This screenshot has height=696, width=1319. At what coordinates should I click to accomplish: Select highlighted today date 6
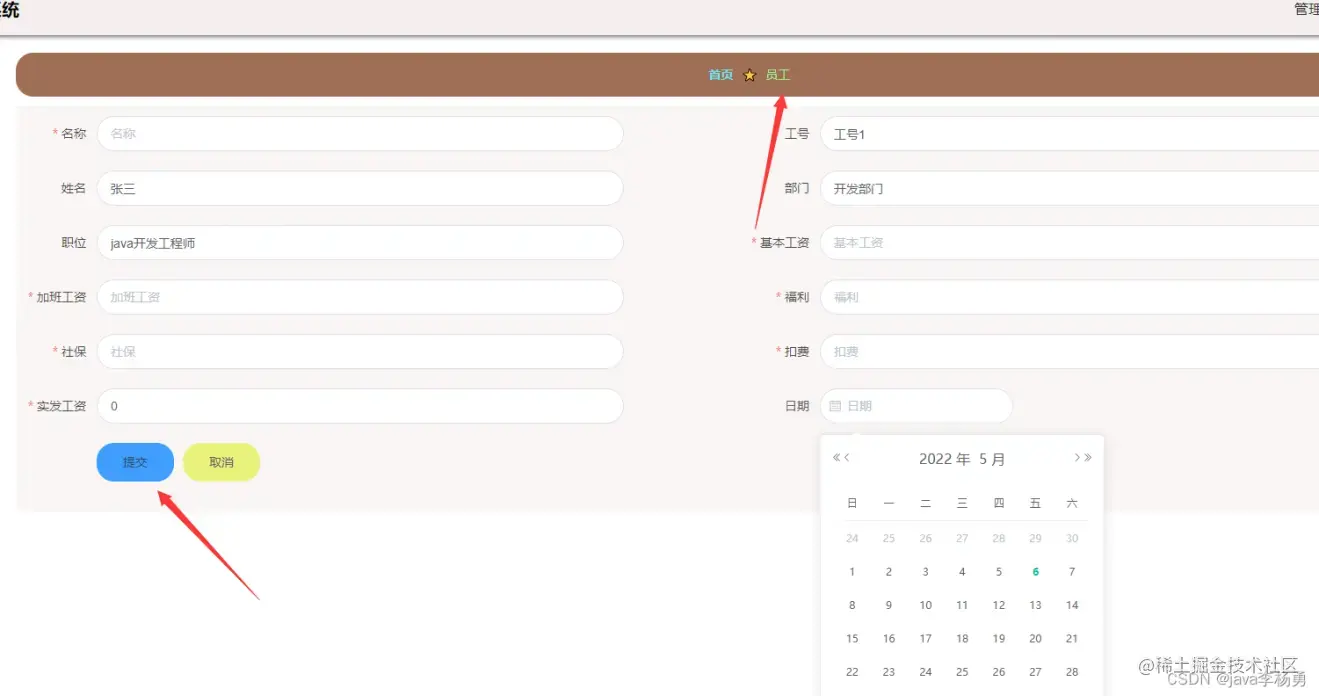[x=1035, y=572]
